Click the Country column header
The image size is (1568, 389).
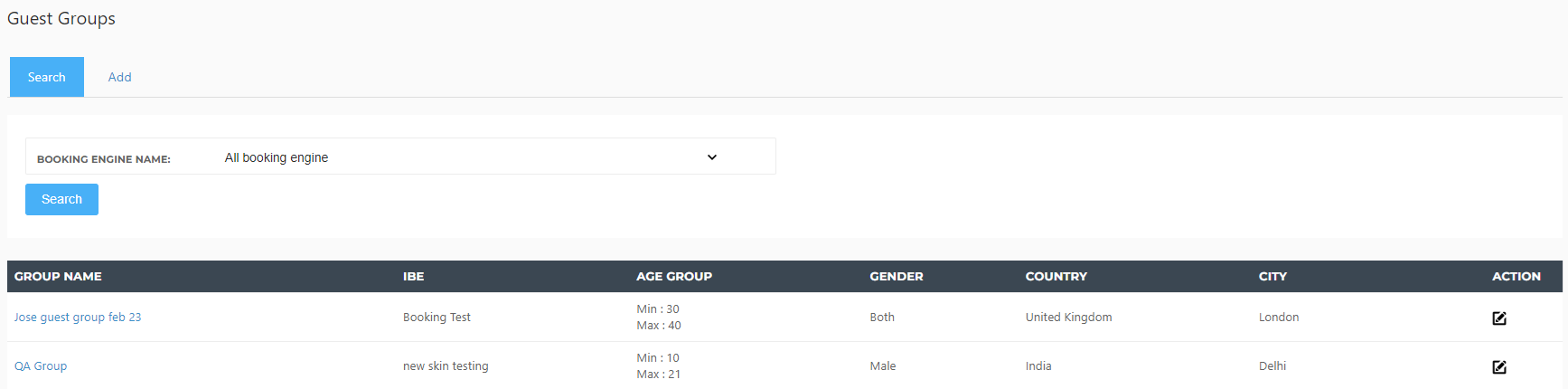pos(1056,276)
